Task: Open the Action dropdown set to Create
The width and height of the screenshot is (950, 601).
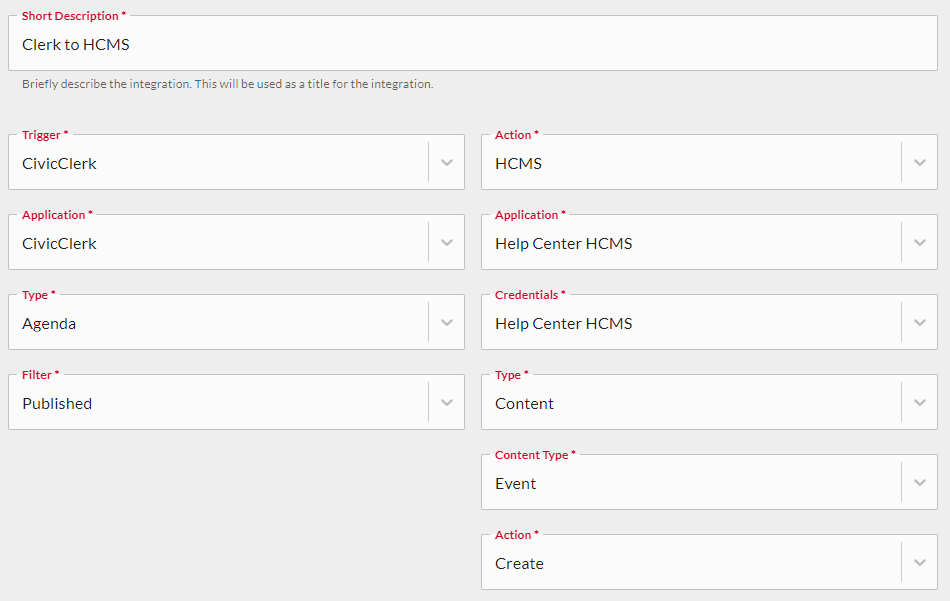Action: [709, 562]
